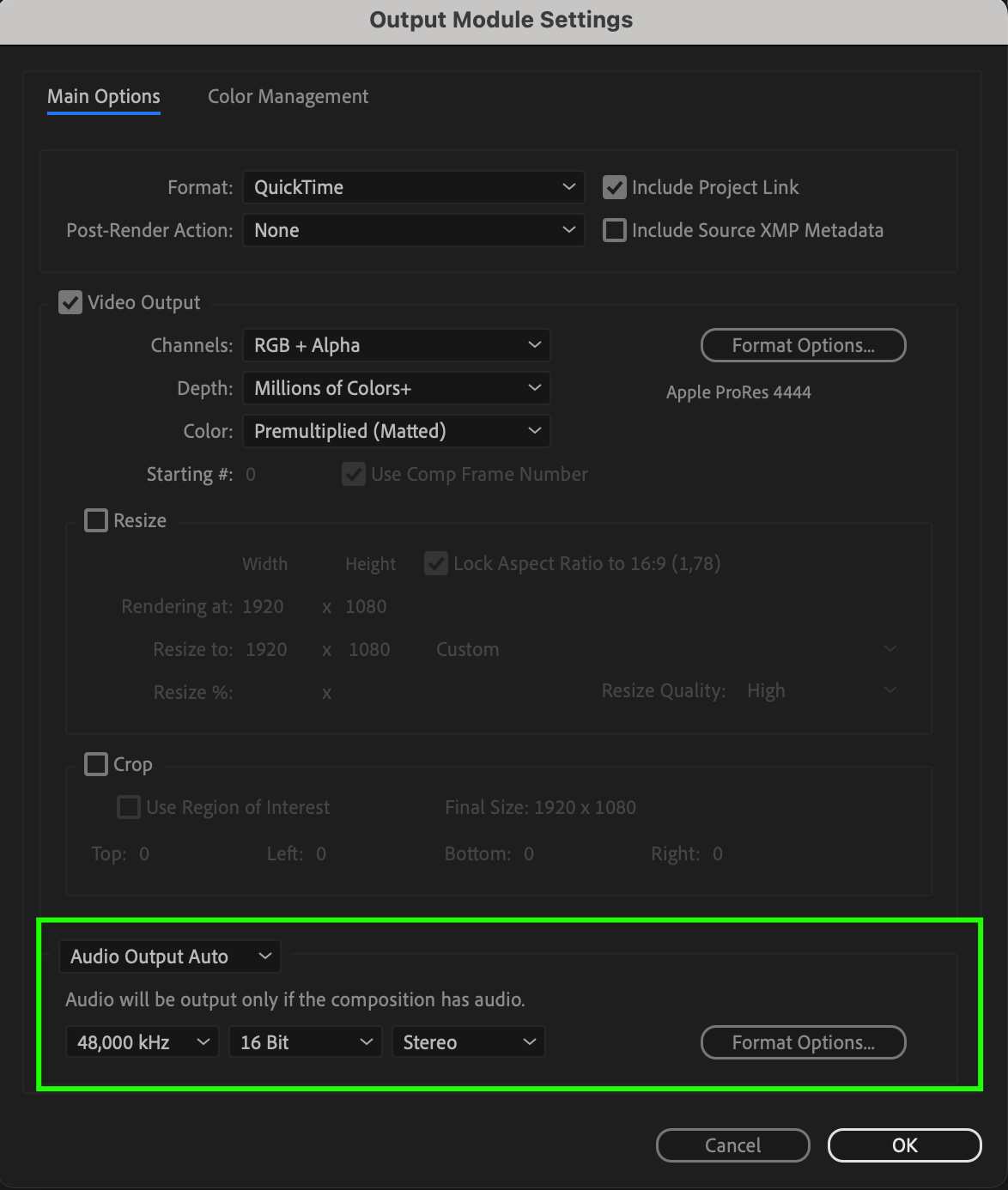Viewport: 1008px width, 1190px height.
Task: Open the Format dropdown showing QuickTime
Action: click(413, 187)
